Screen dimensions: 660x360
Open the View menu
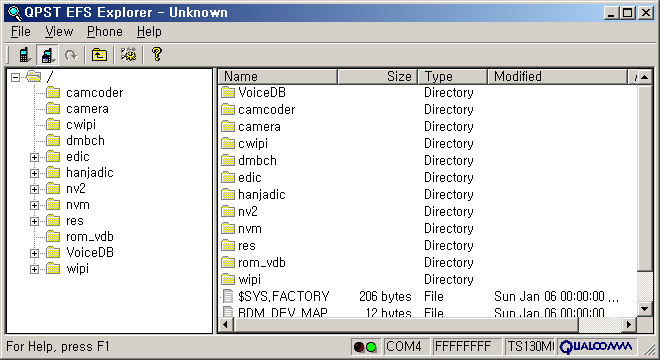point(59,32)
